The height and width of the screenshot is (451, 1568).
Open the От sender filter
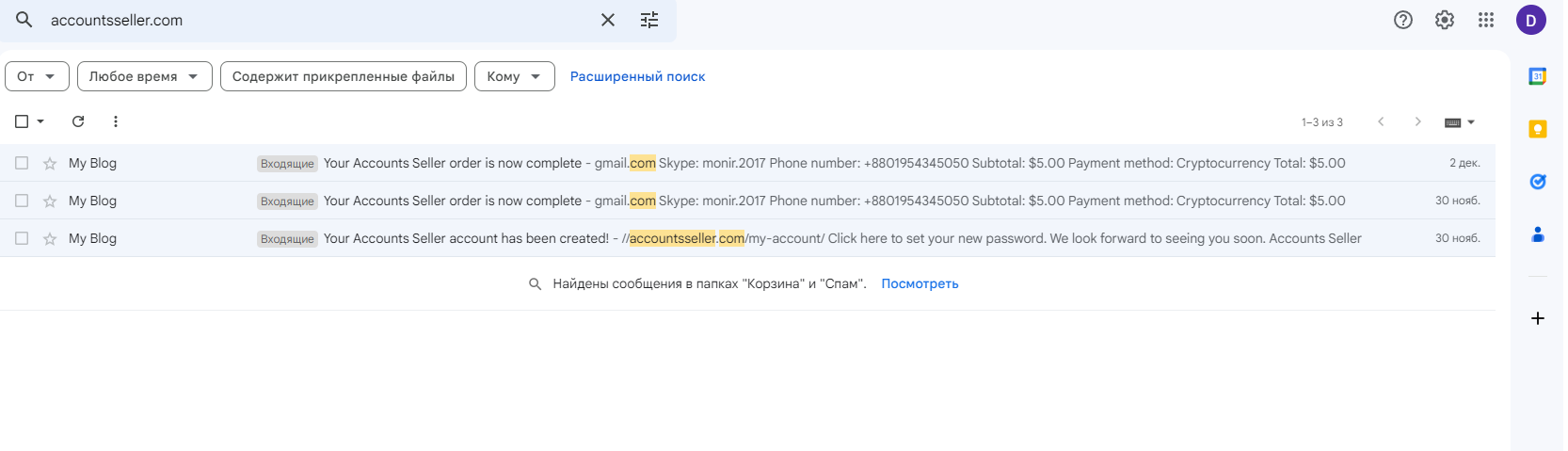(x=37, y=76)
